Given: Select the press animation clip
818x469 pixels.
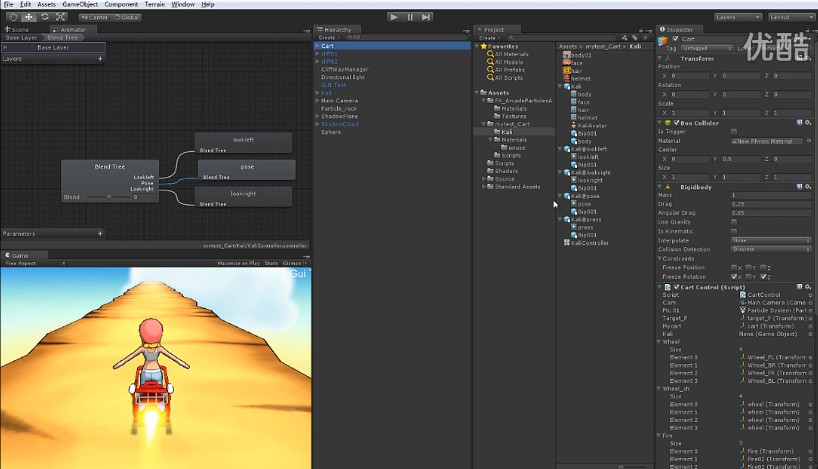Looking at the screenshot, I should tap(582, 227).
